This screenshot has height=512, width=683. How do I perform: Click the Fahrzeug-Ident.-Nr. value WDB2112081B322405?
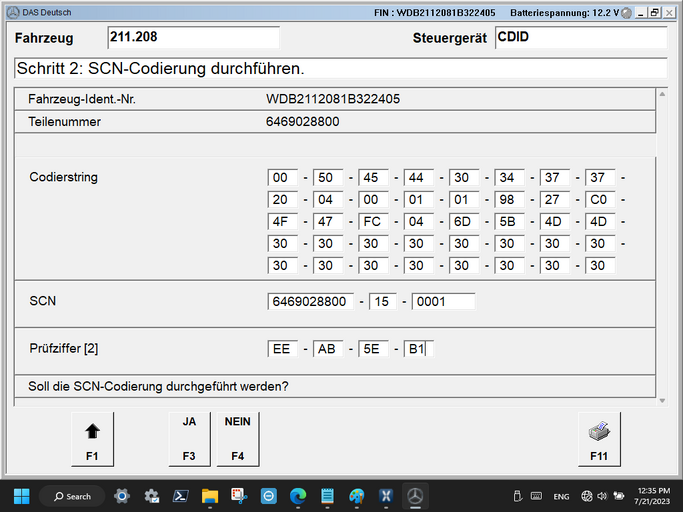click(x=333, y=99)
